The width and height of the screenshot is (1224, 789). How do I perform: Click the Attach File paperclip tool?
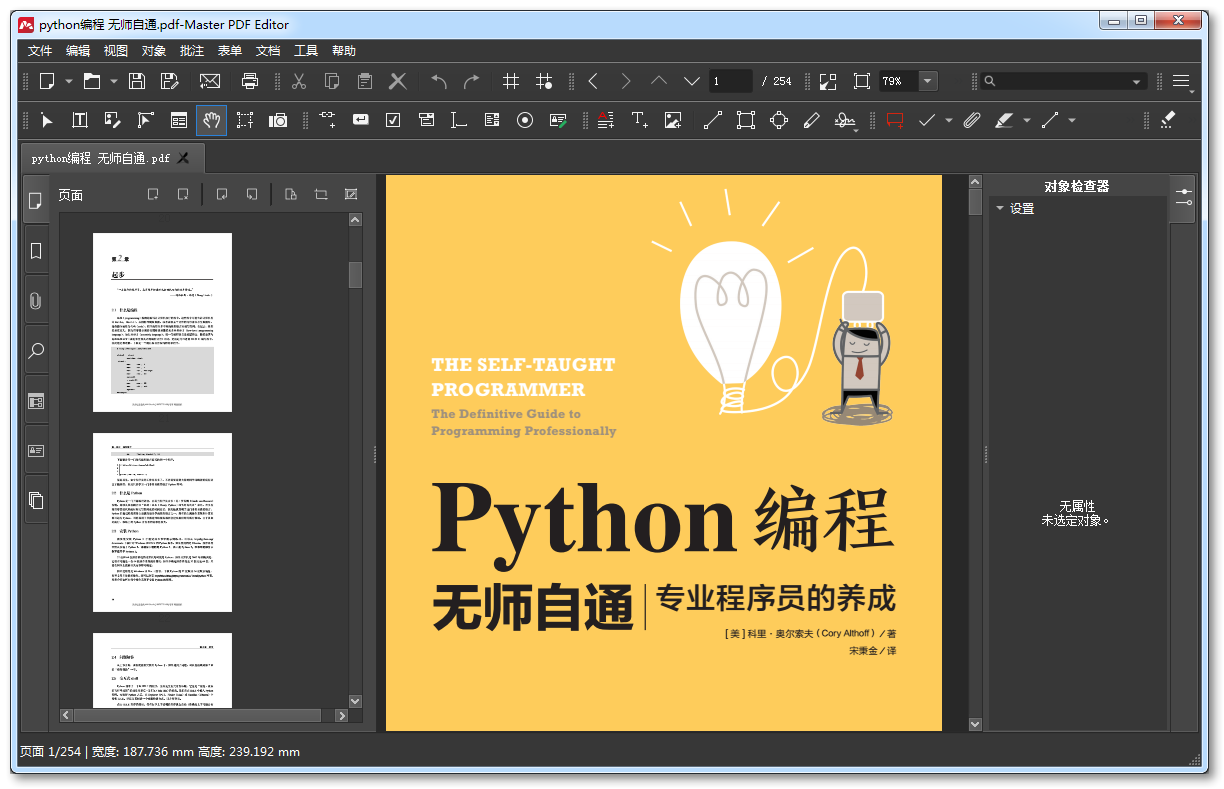[x=971, y=120]
